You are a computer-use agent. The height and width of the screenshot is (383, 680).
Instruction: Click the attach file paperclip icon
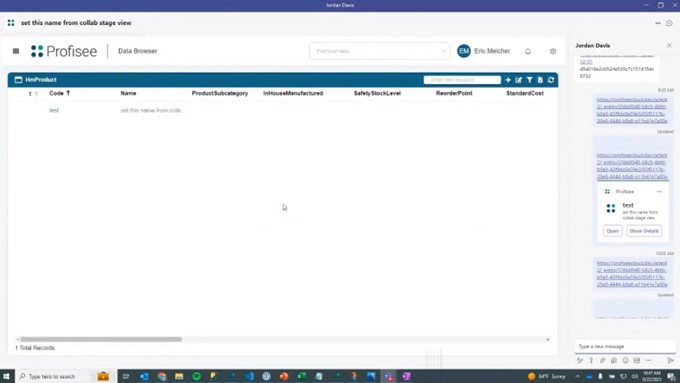[x=602, y=360]
